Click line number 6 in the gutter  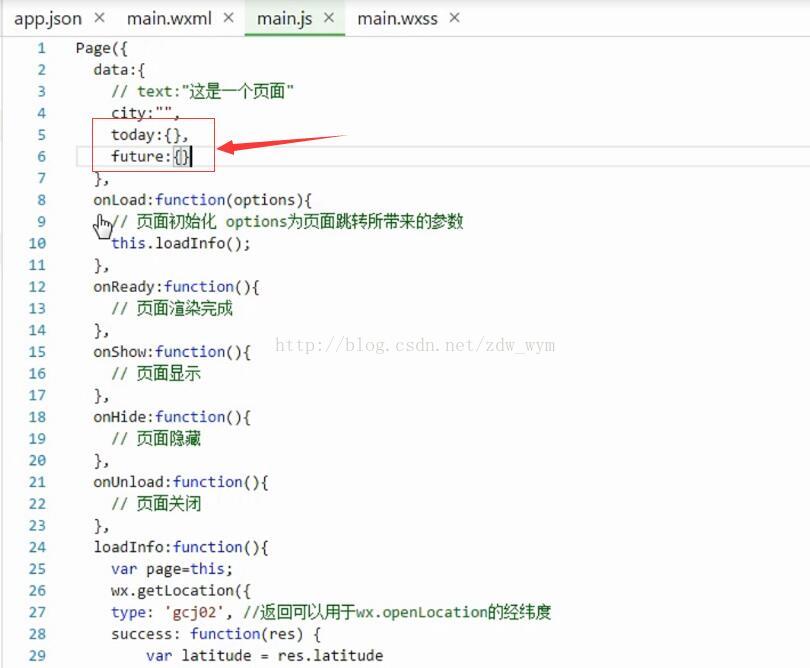click(41, 157)
